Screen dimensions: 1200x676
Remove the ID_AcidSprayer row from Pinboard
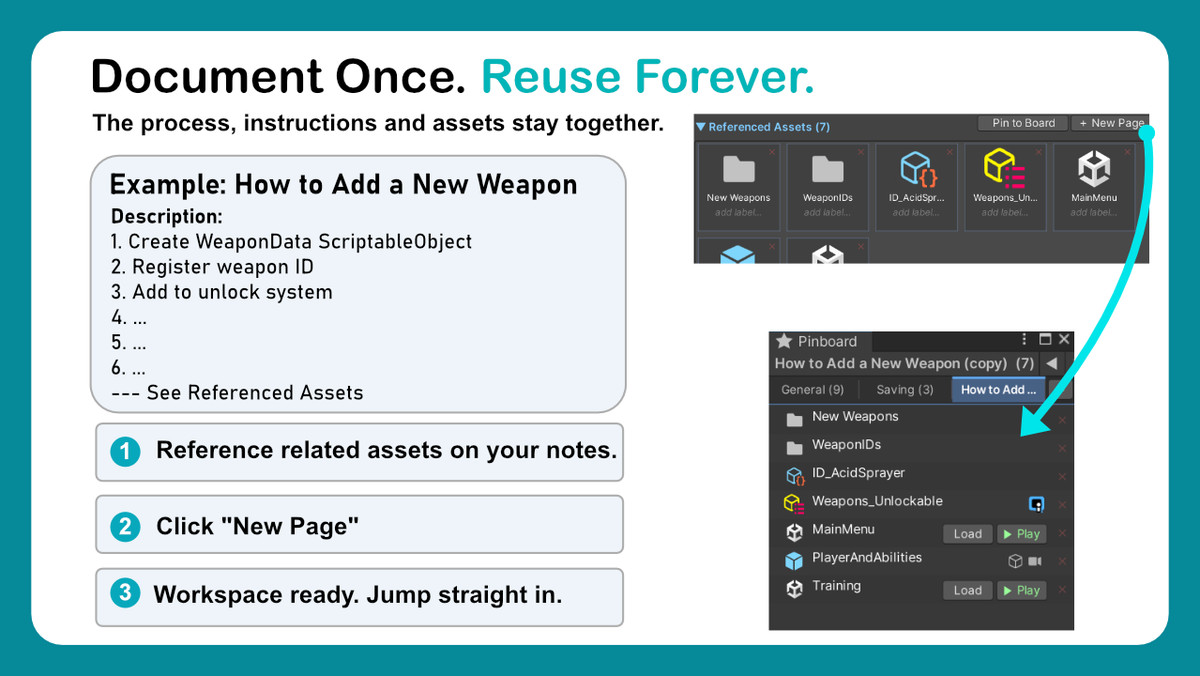(x=1062, y=477)
